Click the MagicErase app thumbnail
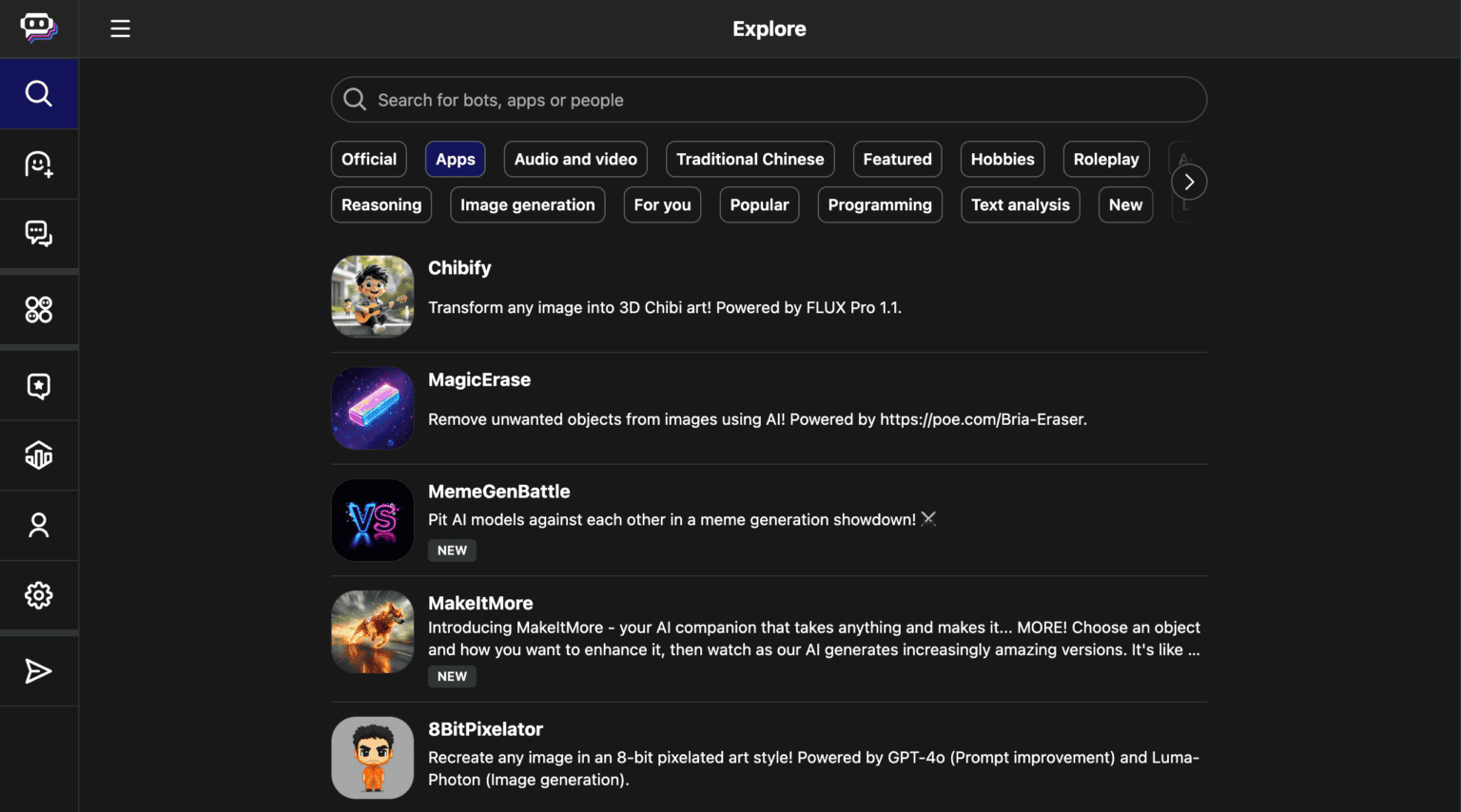 [373, 408]
